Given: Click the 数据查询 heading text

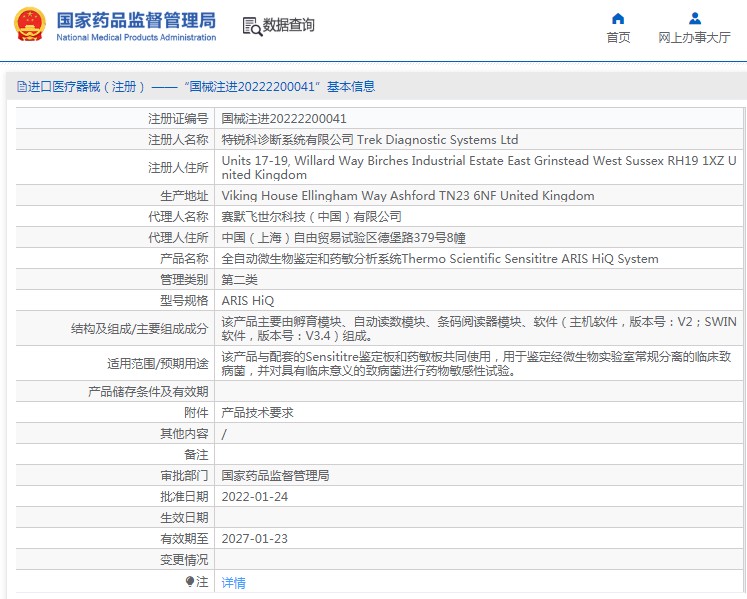Looking at the screenshot, I should [x=289, y=25].
